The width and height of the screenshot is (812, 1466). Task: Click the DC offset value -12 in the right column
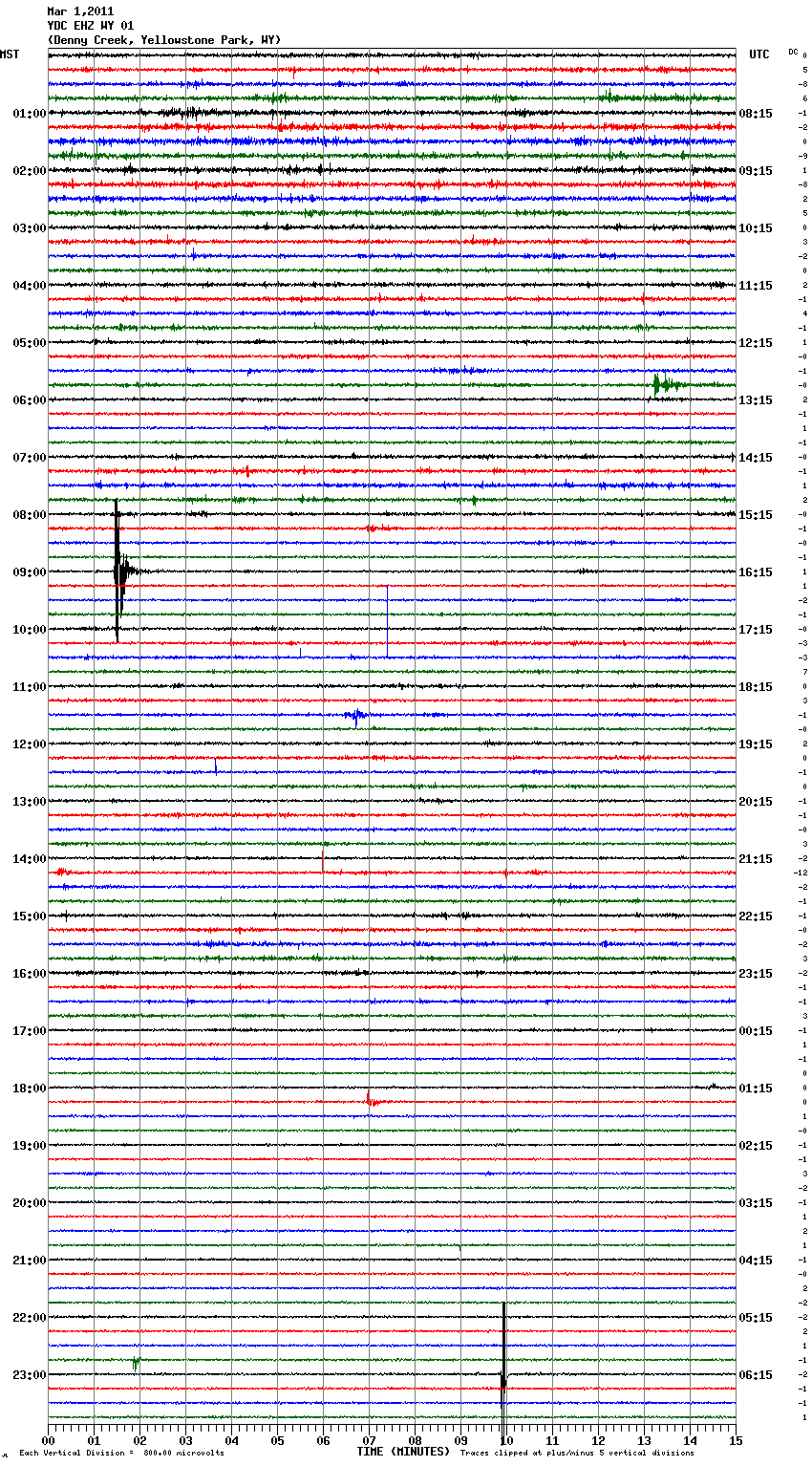click(x=801, y=873)
